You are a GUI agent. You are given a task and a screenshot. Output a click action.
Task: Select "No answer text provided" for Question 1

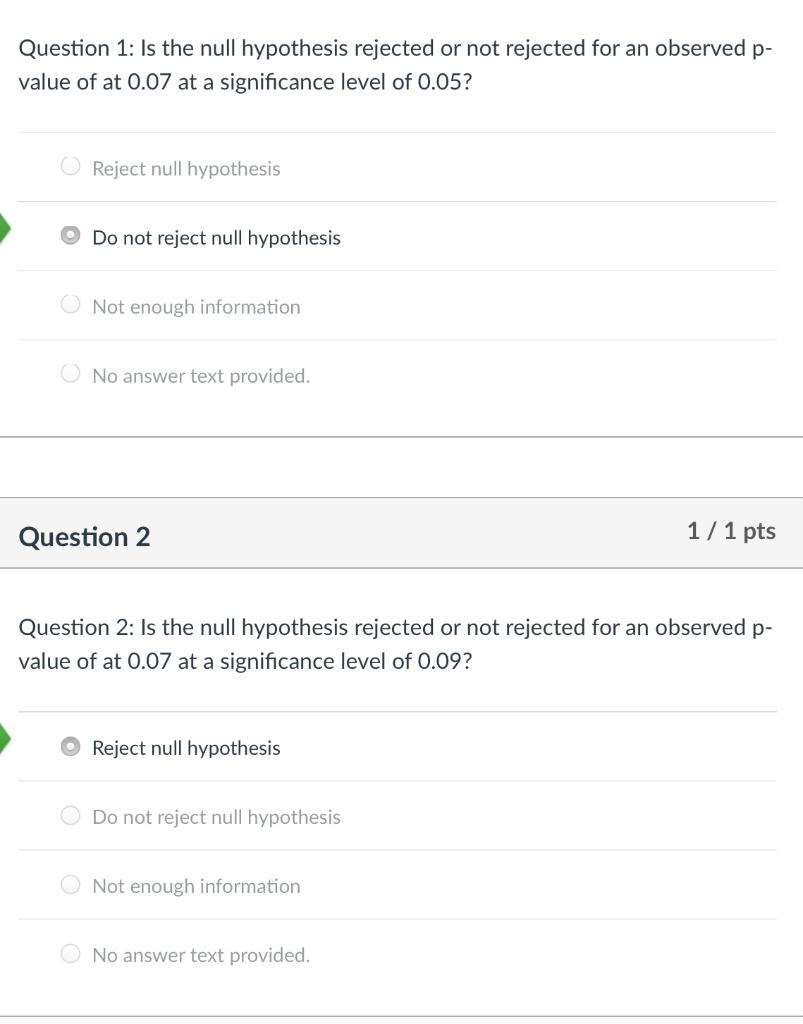pyautogui.click(x=201, y=375)
